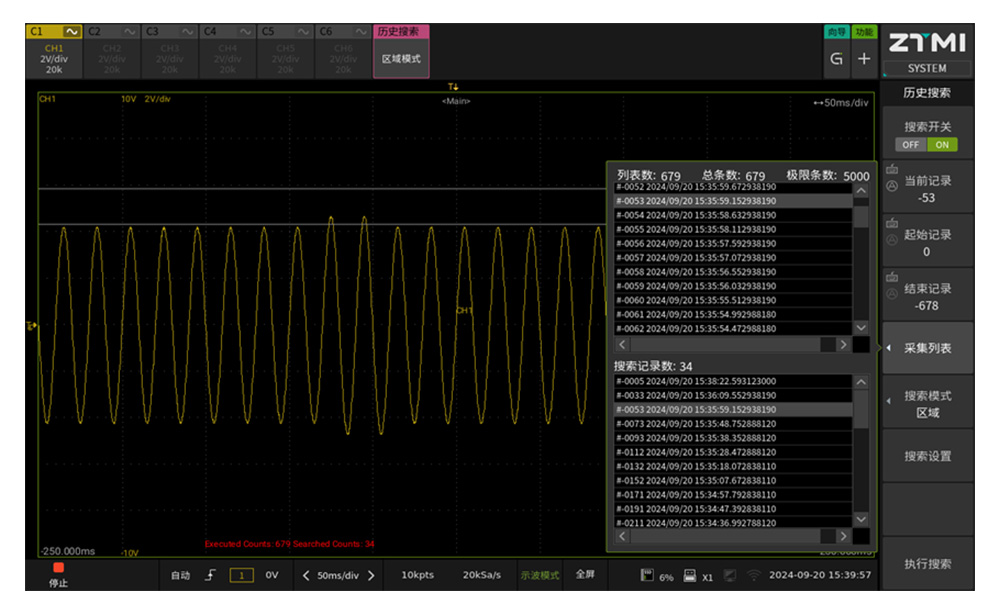Screen dimensions: 1000x614
Task: Click acquisition list left scroll arrow
Action: click(622, 344)
